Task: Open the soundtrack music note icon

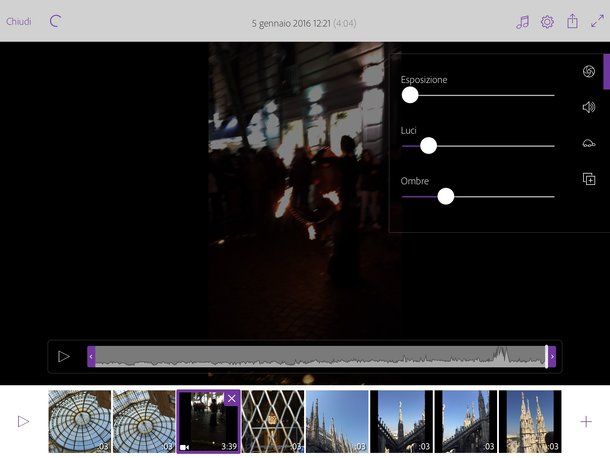Action: click(x=522, y=22)
